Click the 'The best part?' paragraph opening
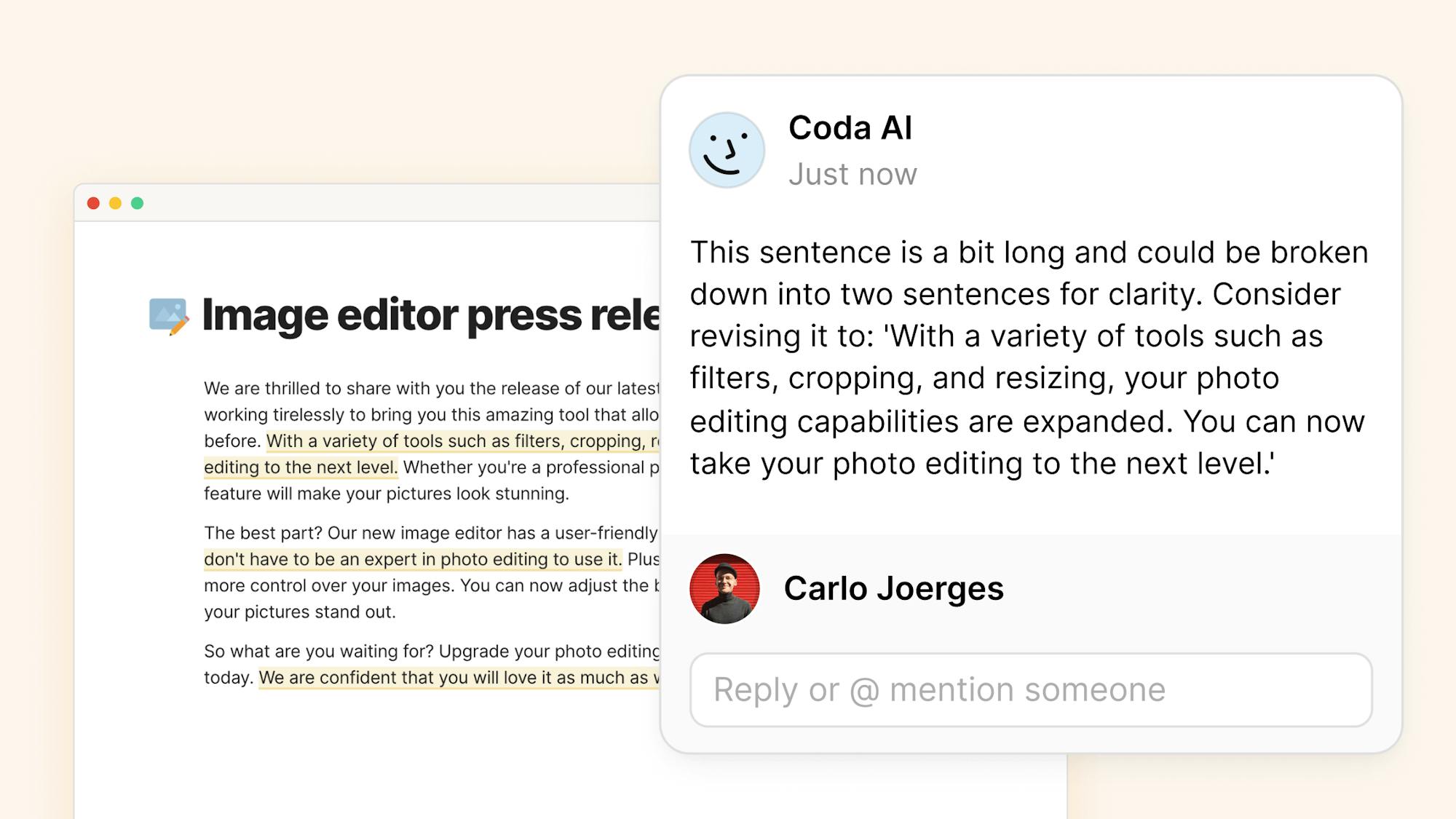Viewport: 1456px width, 819px height. (262, 533)
